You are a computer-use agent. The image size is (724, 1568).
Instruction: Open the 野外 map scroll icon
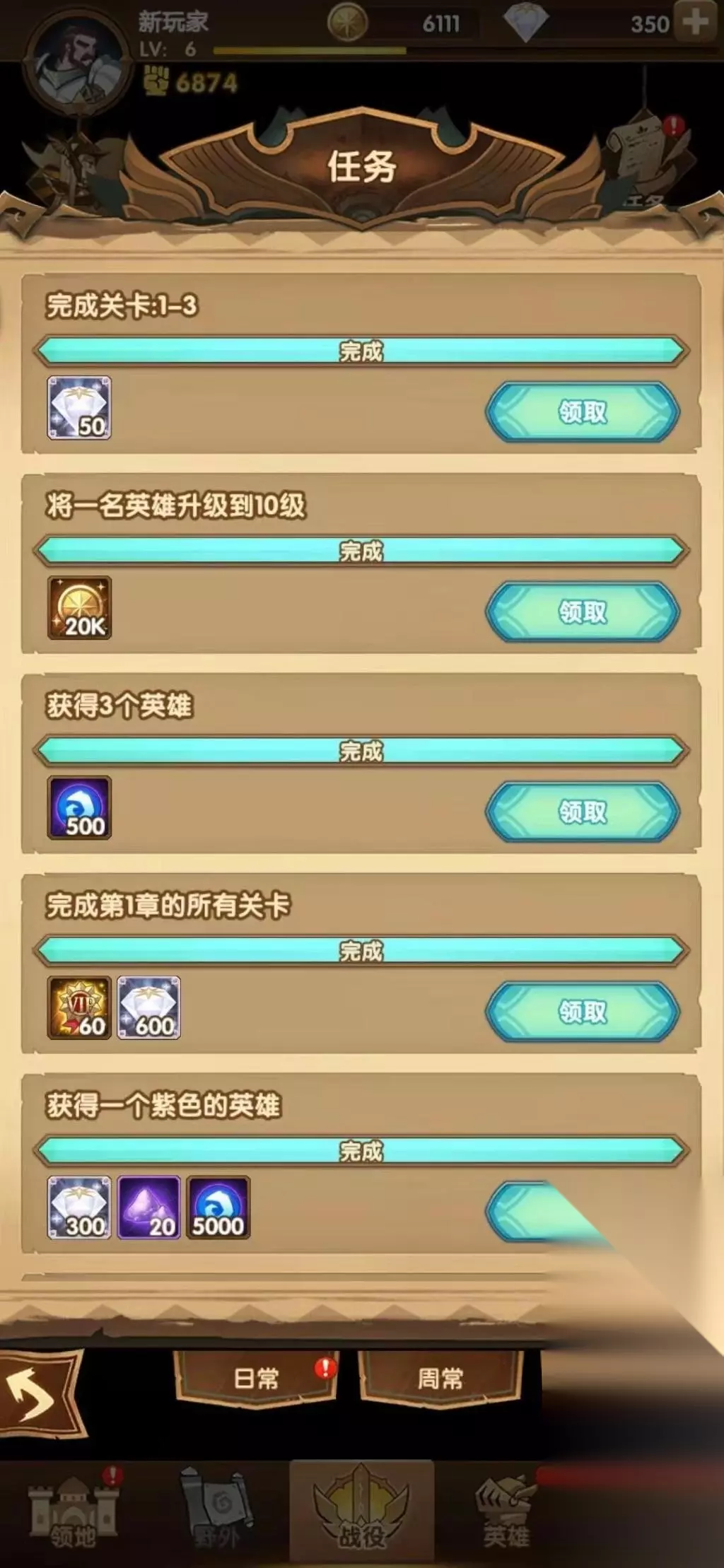(216, 1509)
